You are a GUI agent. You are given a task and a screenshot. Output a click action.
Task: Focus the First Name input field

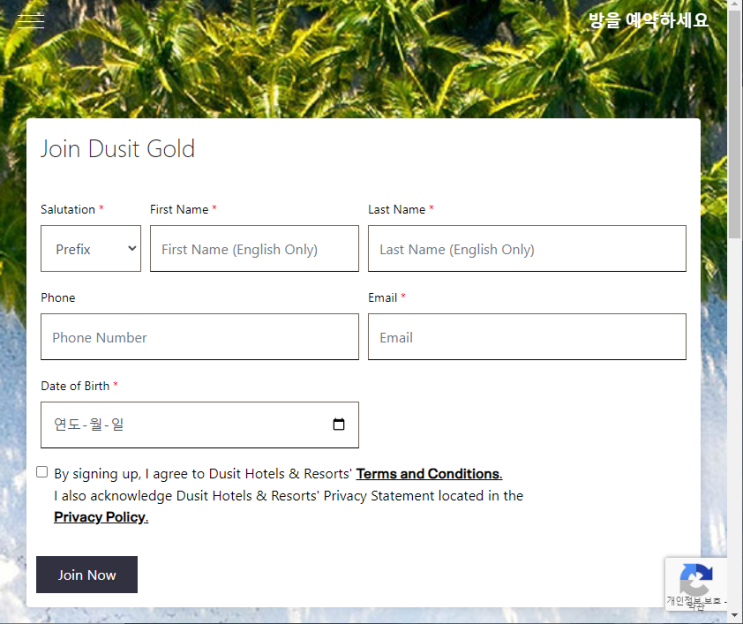254,248
